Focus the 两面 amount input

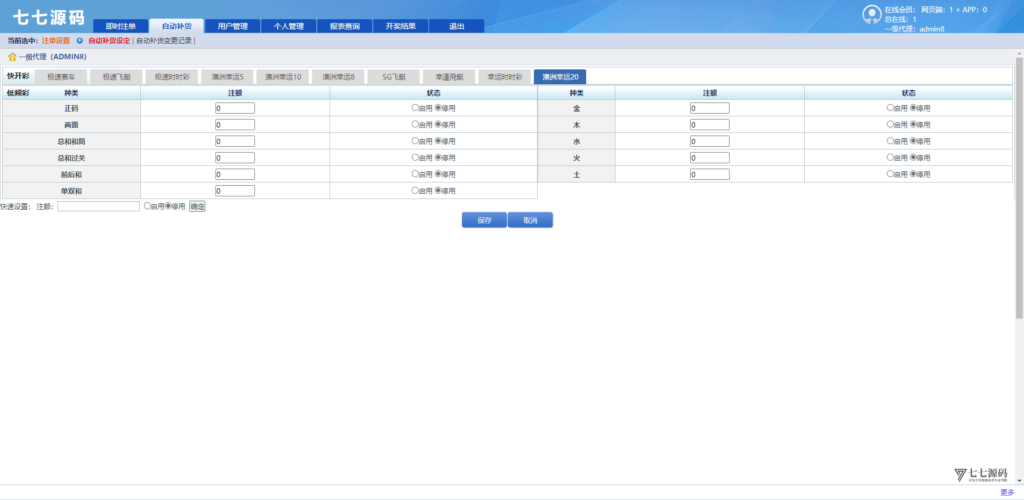(x=235, y=125)
